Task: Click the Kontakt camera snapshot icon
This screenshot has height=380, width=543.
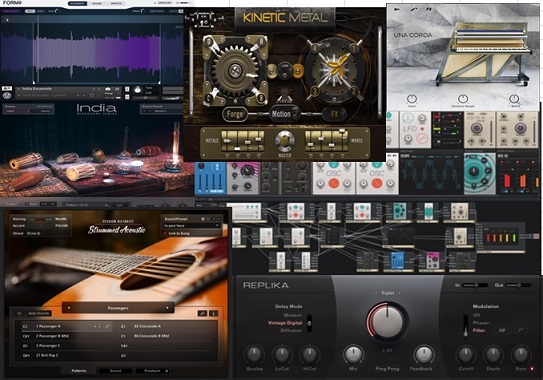Action: pyautogui.click(x=108, y=89)
